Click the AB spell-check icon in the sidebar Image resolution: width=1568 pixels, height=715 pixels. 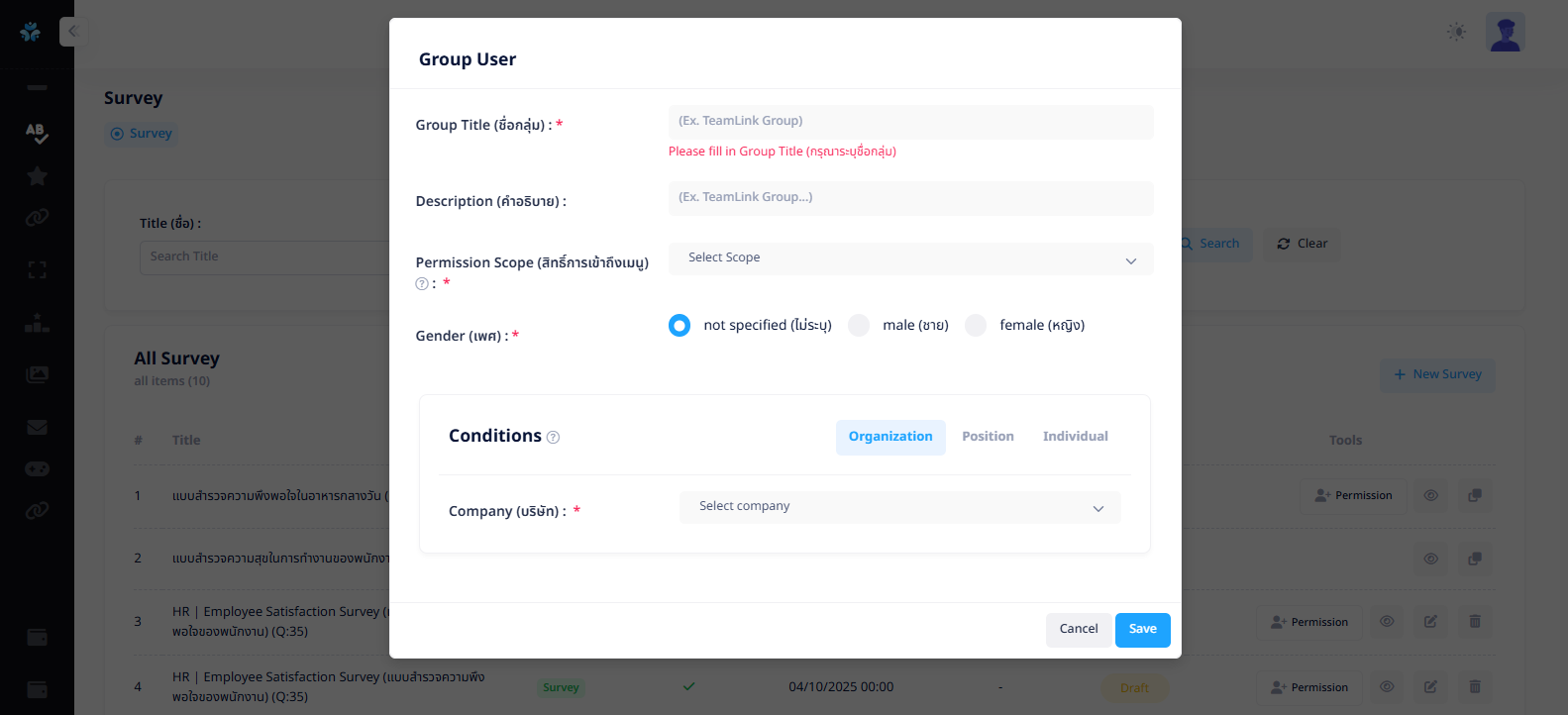point(37,133)
